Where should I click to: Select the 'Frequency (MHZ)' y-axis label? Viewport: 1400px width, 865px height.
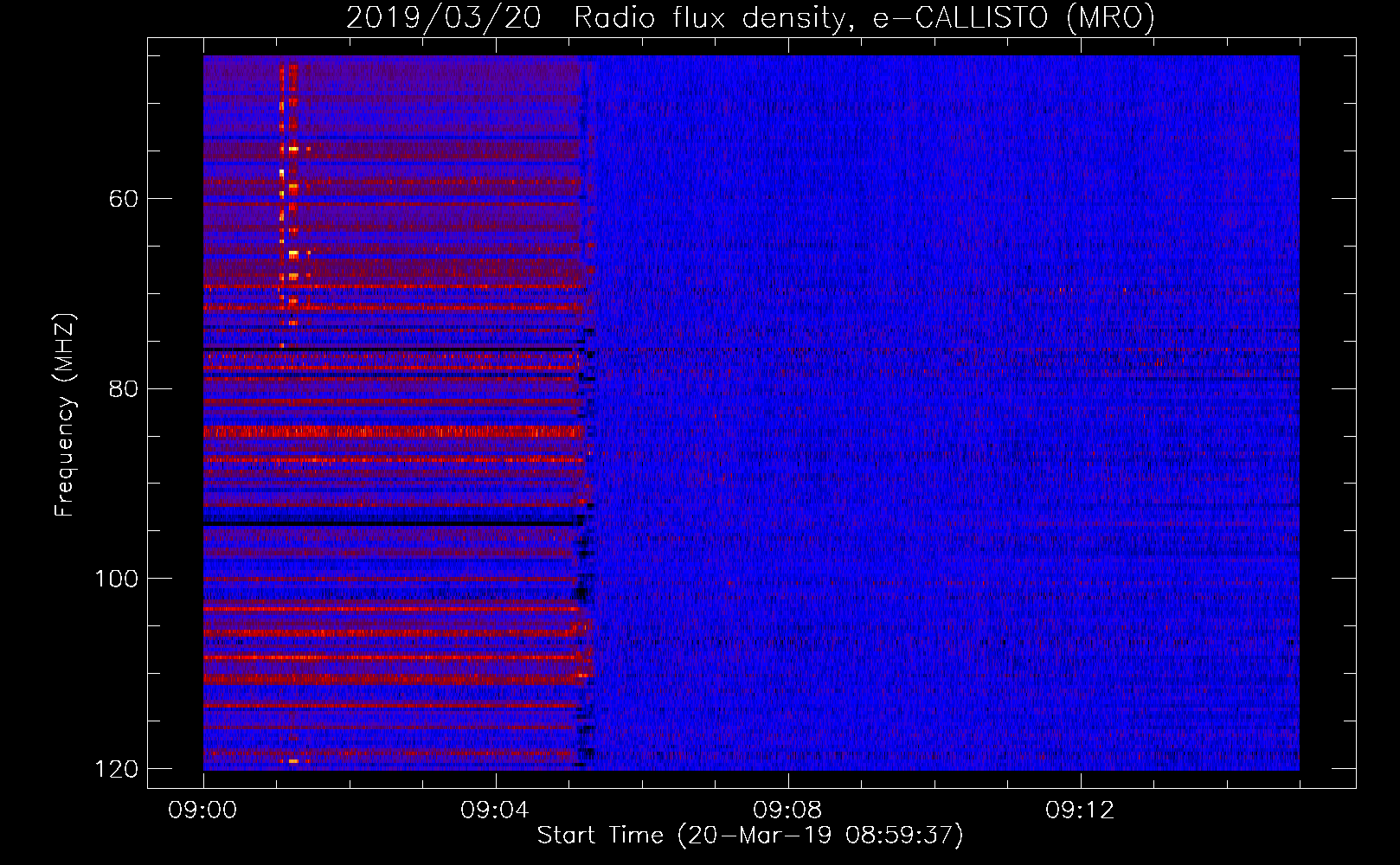(x=65, y=414)
